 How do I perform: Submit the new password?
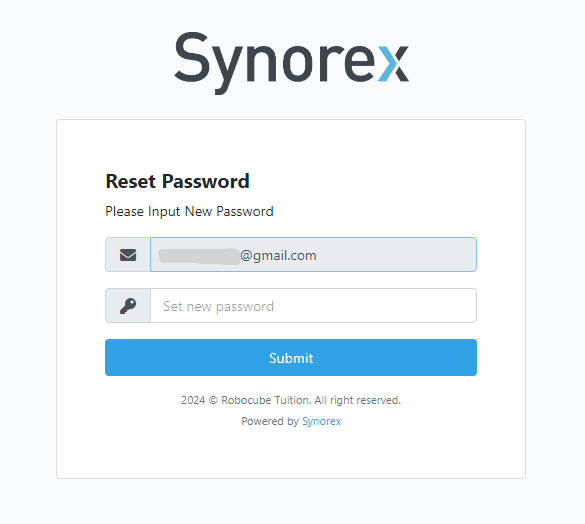[291, 358]
